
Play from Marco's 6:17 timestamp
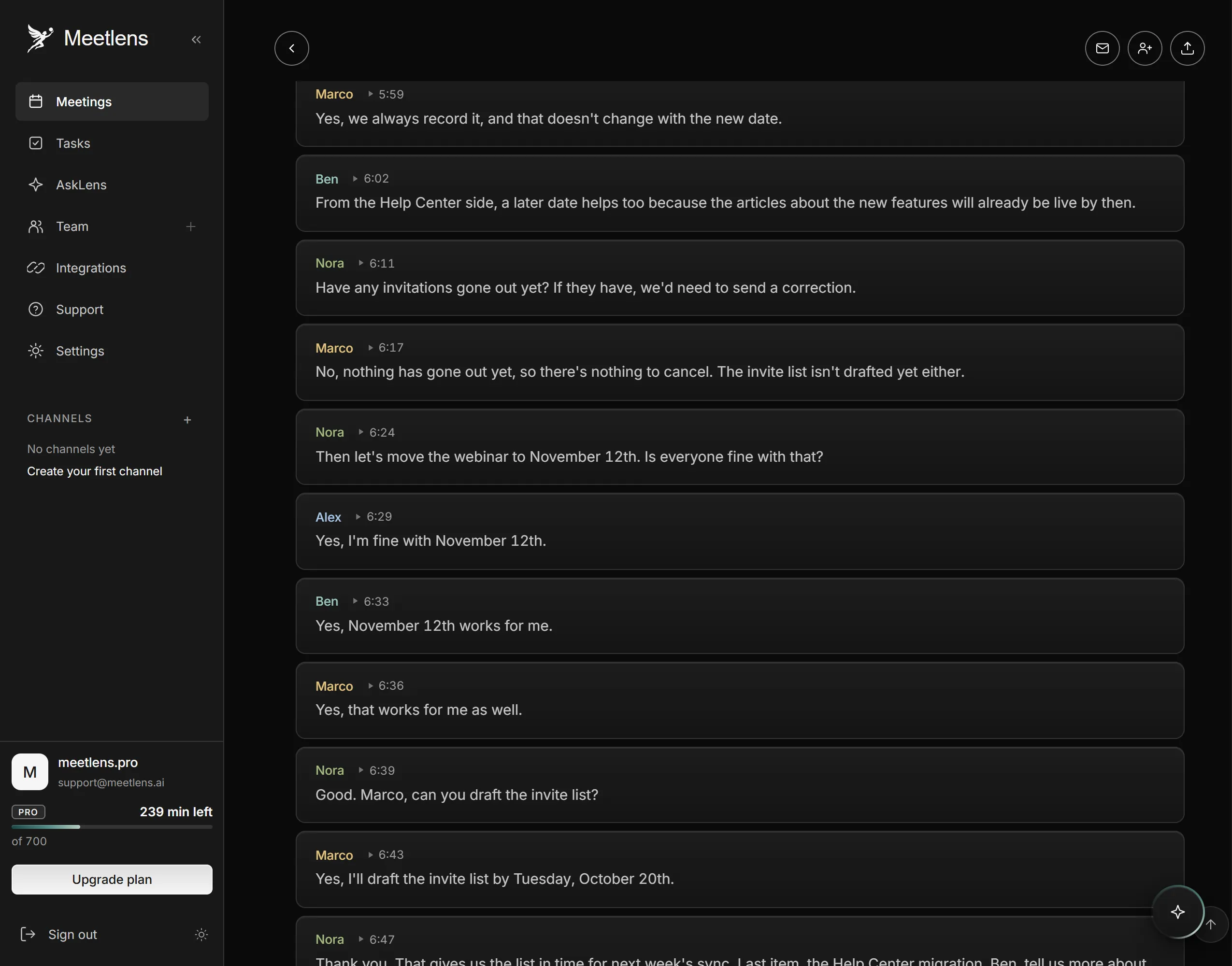pos(386,347)
